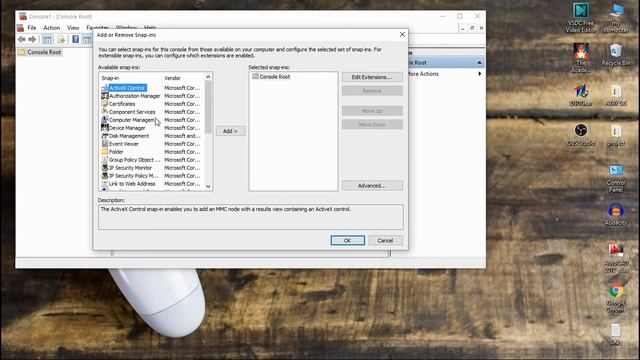Screen dimensions: 640x360
Task: Select Console Root in the MMC tree
Action: pyautogui.click(x=40, y=52)
